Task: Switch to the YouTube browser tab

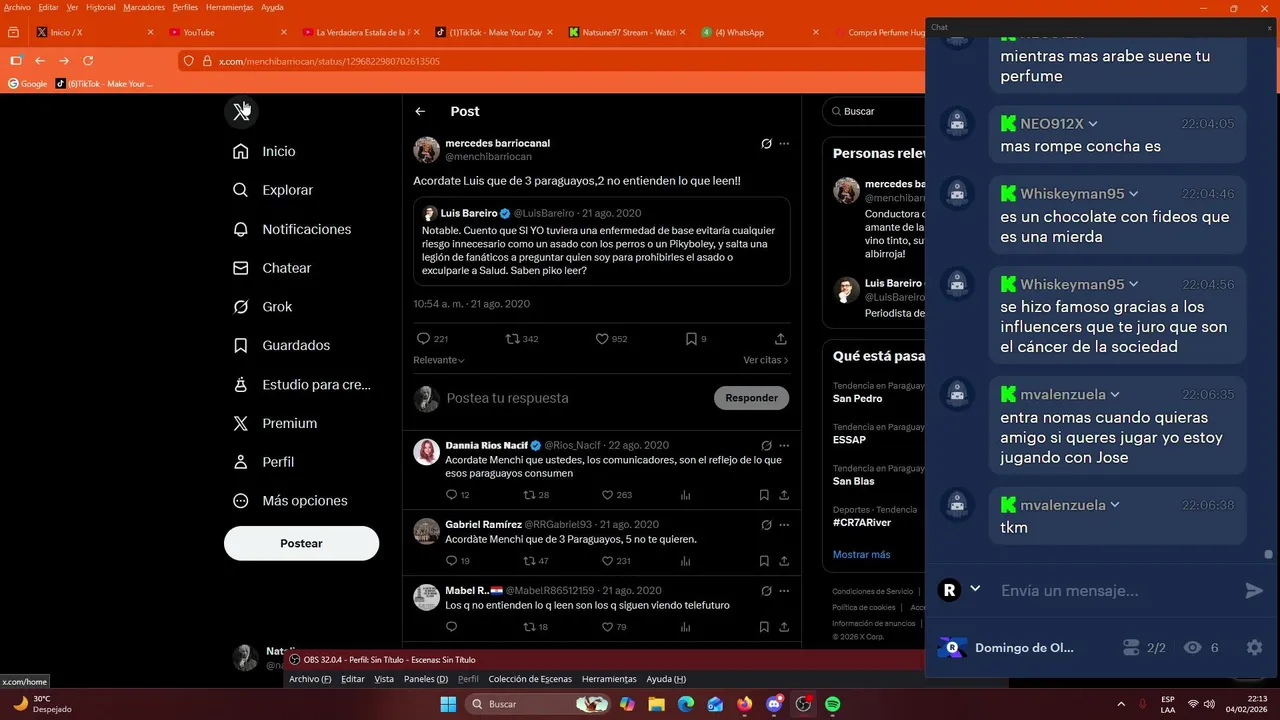Action: [228, 32]
